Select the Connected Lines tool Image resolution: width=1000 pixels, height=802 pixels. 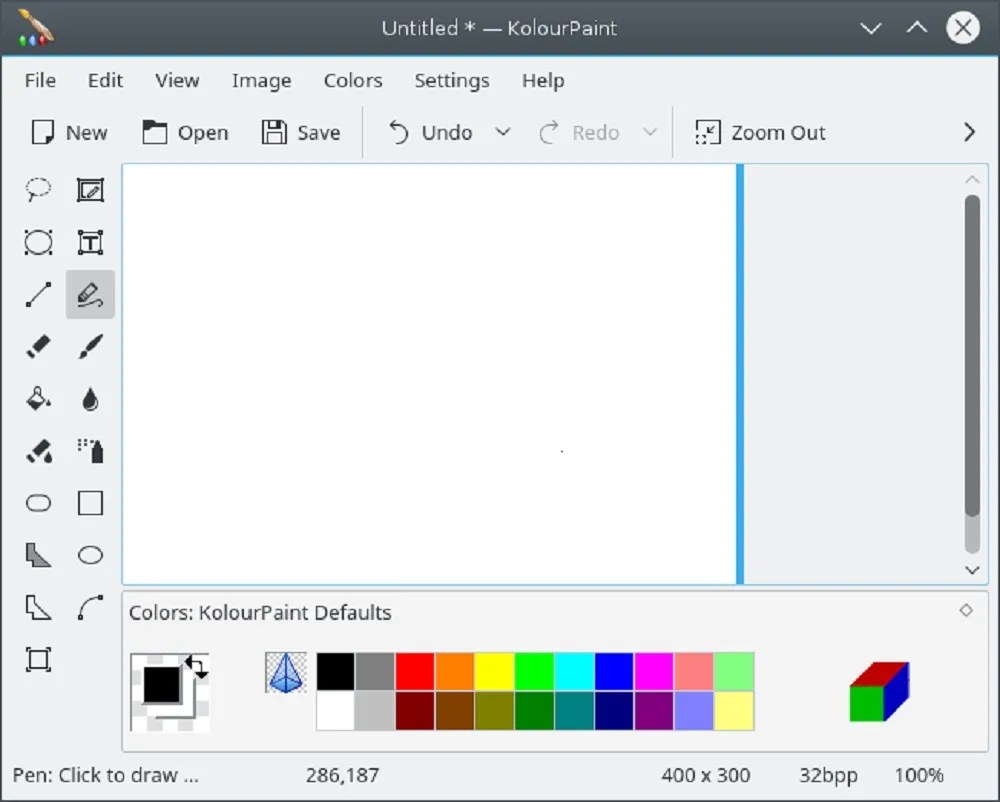pyautogui.click(x=38, y=608)
